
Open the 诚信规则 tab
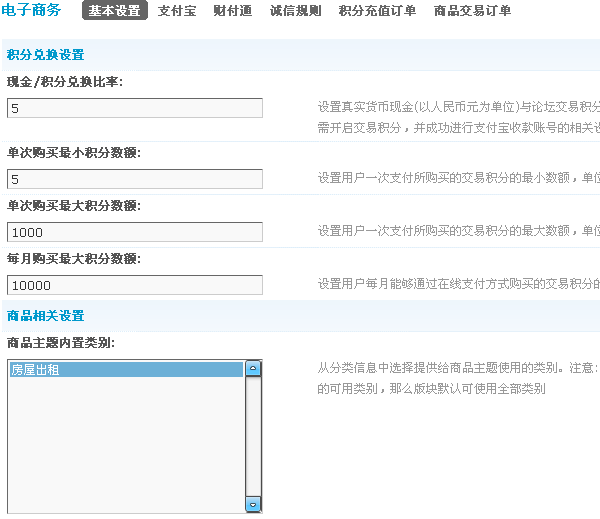295,10
